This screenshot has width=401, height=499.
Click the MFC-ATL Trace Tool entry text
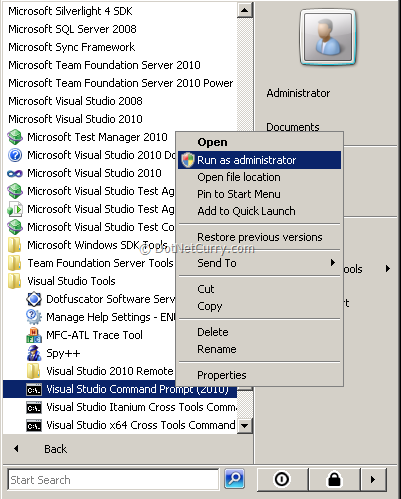point(94,335)
